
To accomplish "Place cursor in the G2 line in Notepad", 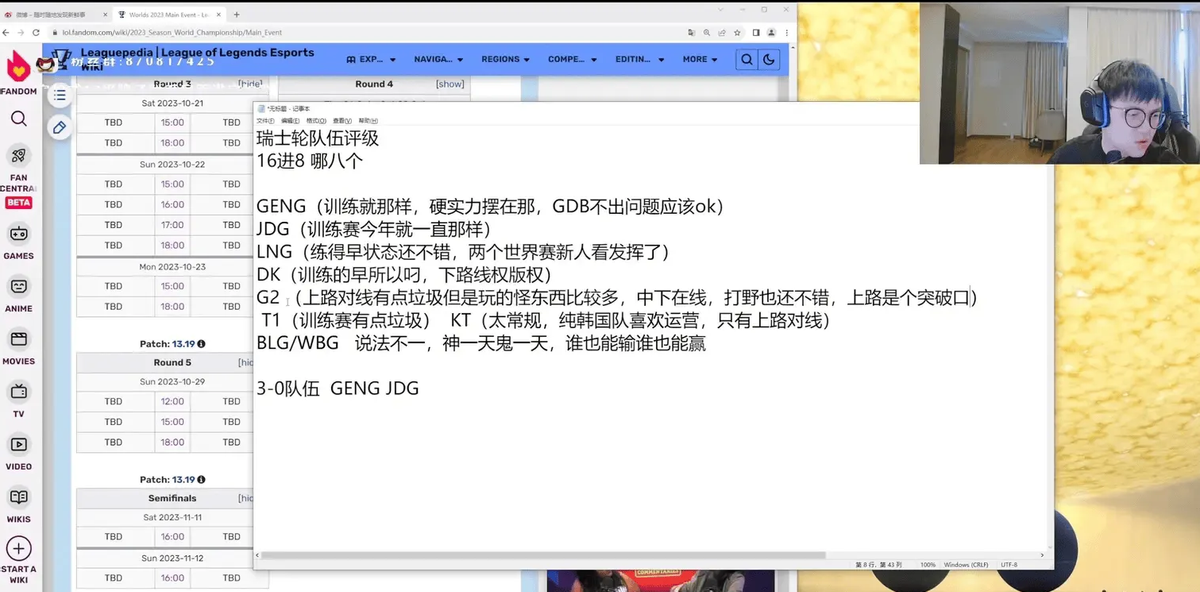I will coord(617,297).
